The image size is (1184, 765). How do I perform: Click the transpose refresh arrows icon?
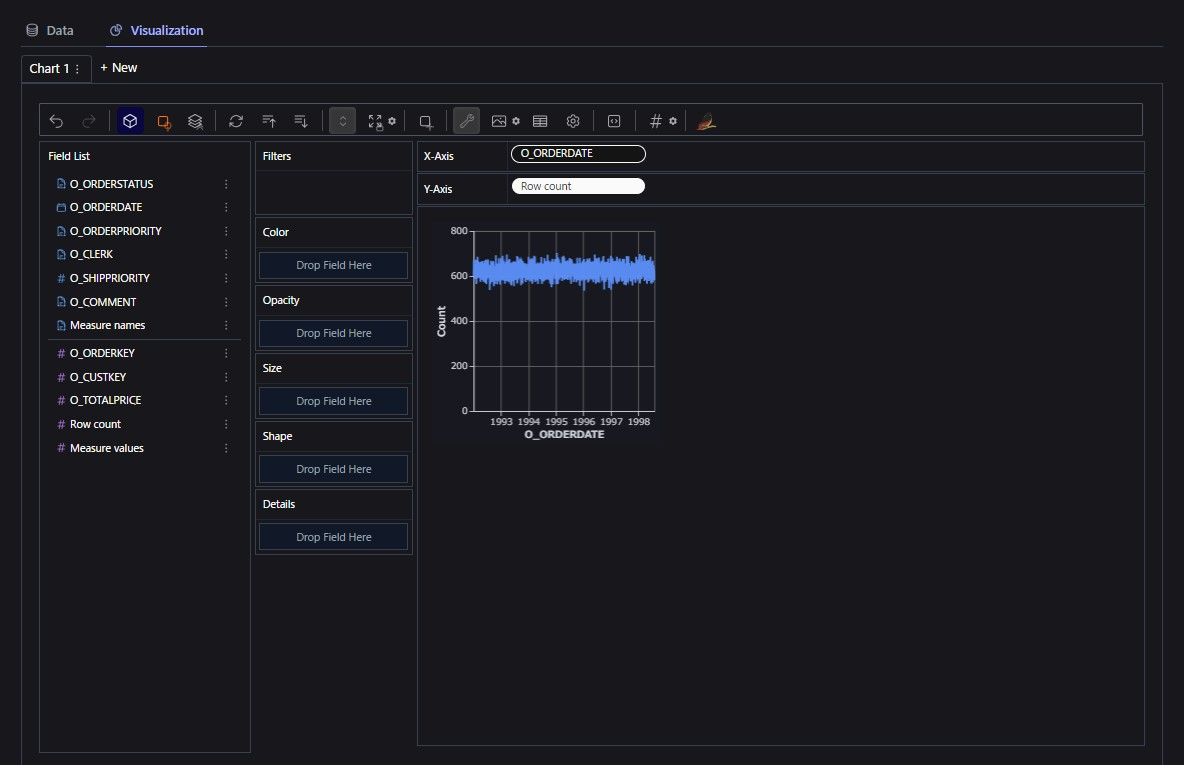pyautogui.click(x=236, y=121)
